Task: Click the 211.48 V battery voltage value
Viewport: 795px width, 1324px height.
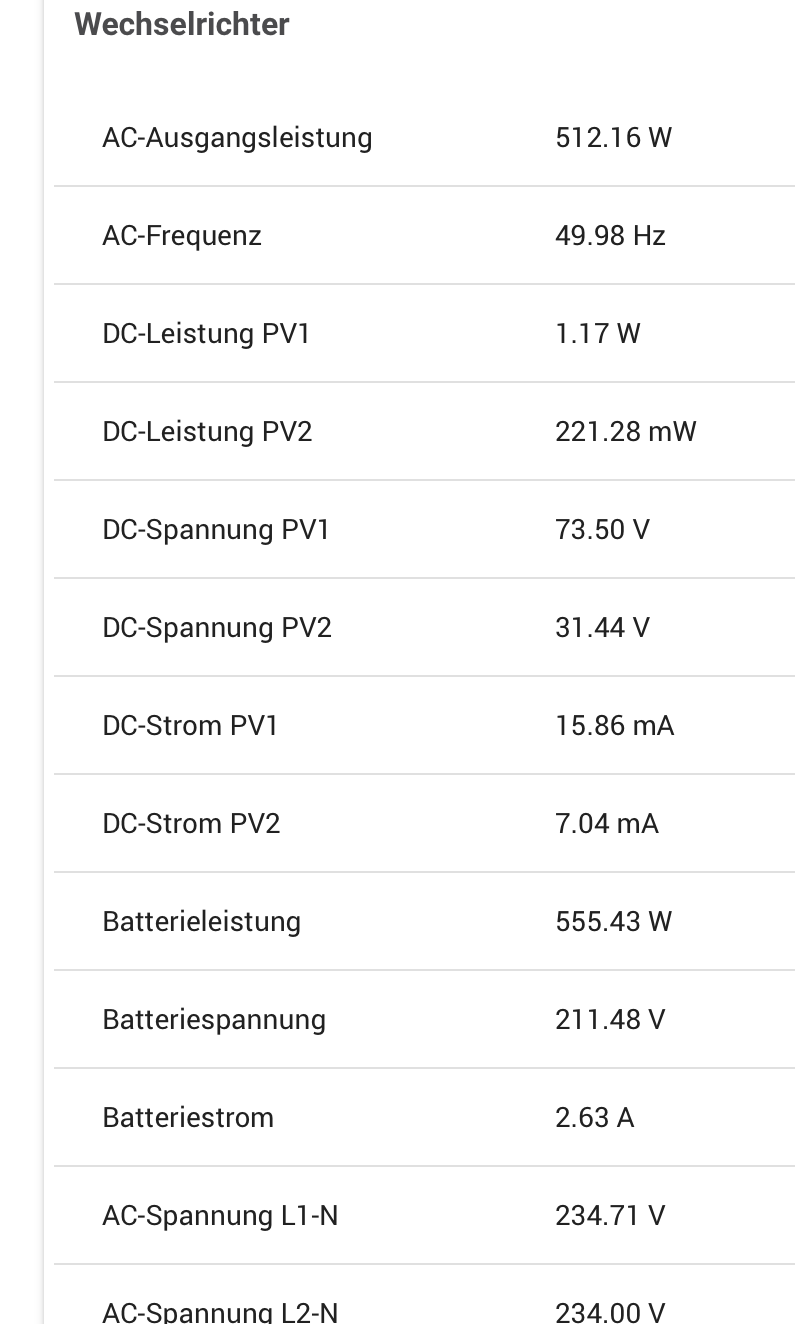Action: point(610,1019)
